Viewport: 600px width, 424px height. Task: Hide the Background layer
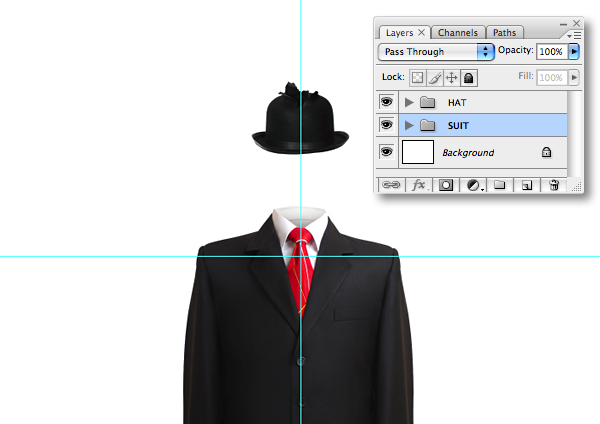pos(386,152)
